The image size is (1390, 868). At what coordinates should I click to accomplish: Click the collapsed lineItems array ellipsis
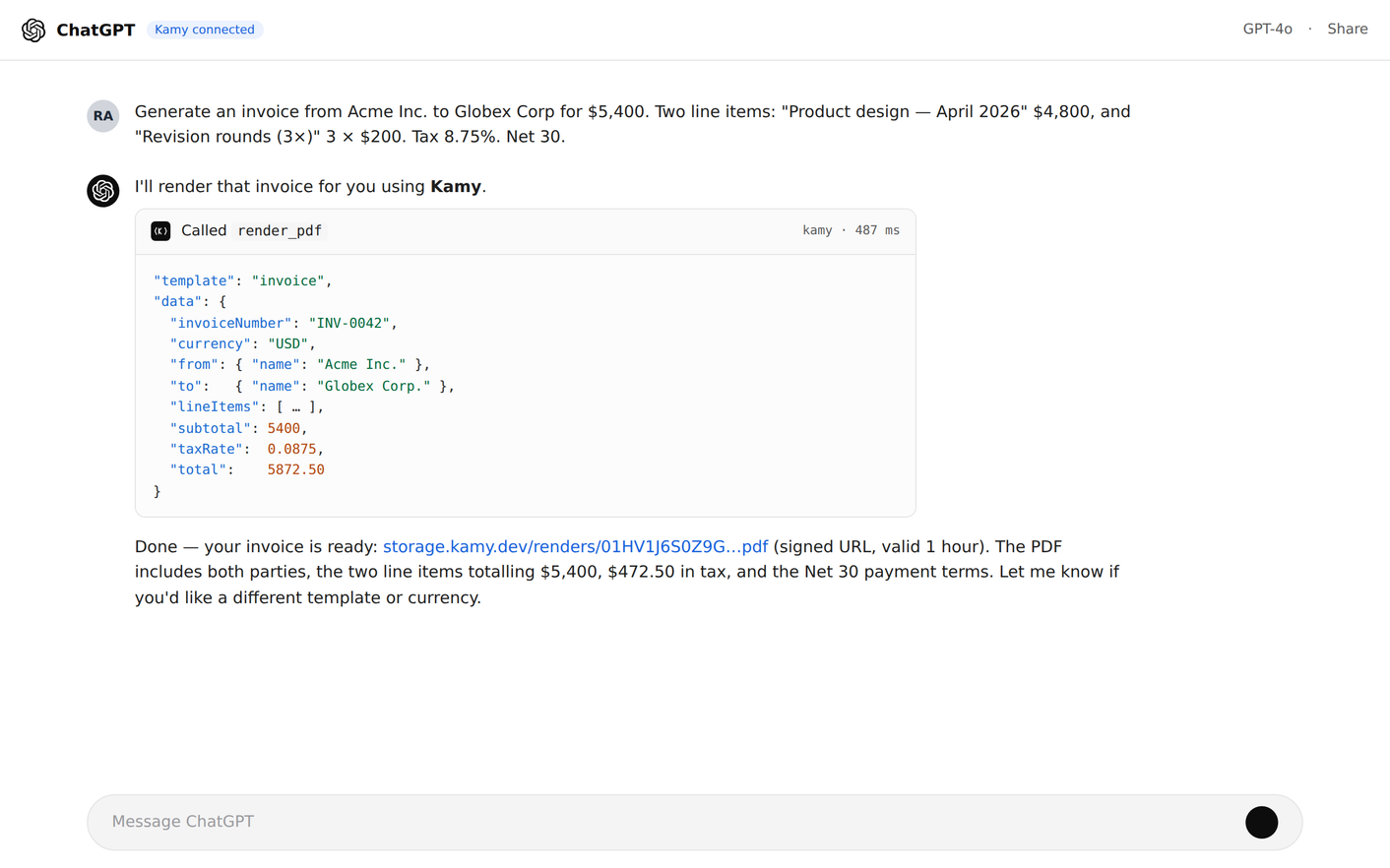click(x=296, y=406)
